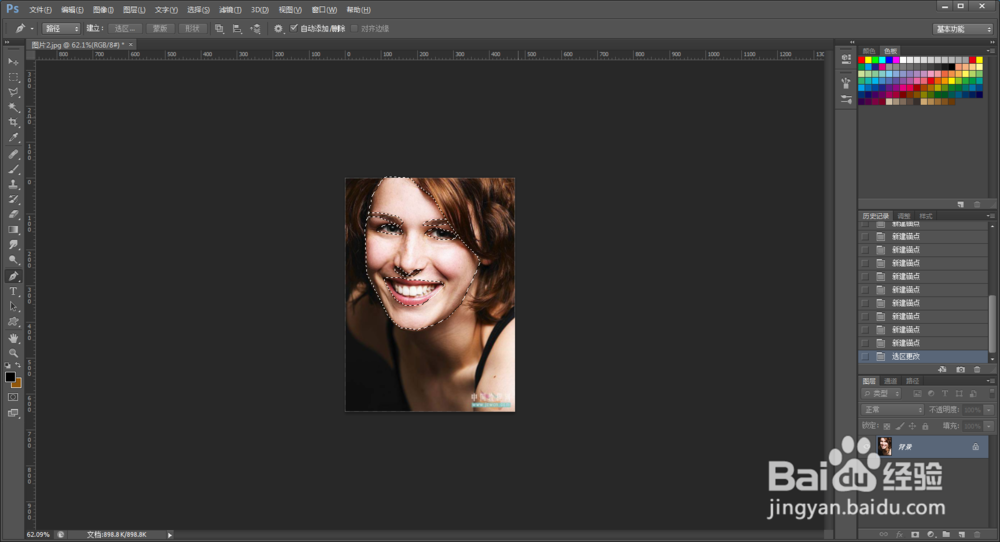
Task: Open path operations icon in options bar
Action: coord(219,29)
